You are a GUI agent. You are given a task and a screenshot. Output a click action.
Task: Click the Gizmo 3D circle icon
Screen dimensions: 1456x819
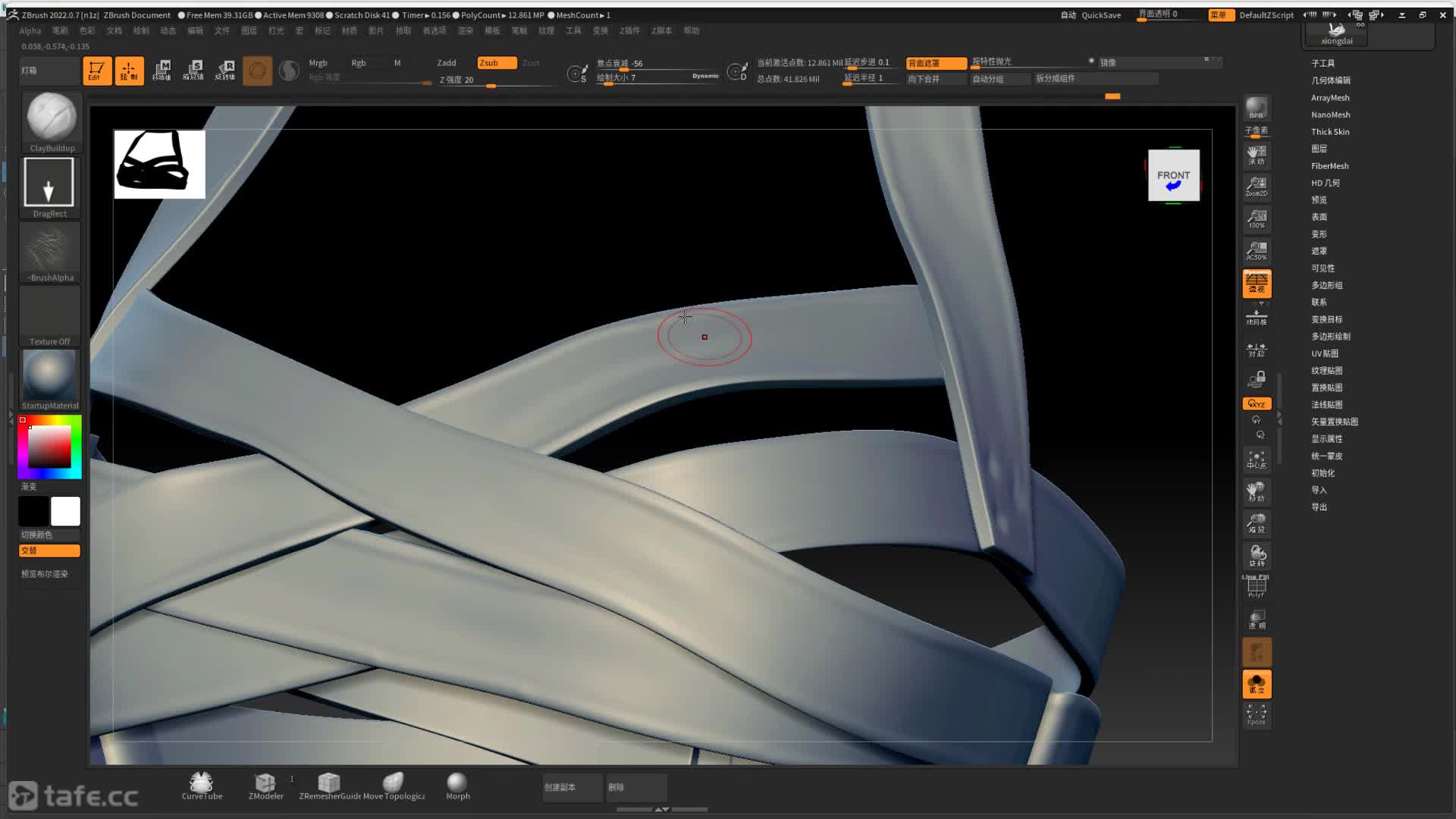pos(258,71)
